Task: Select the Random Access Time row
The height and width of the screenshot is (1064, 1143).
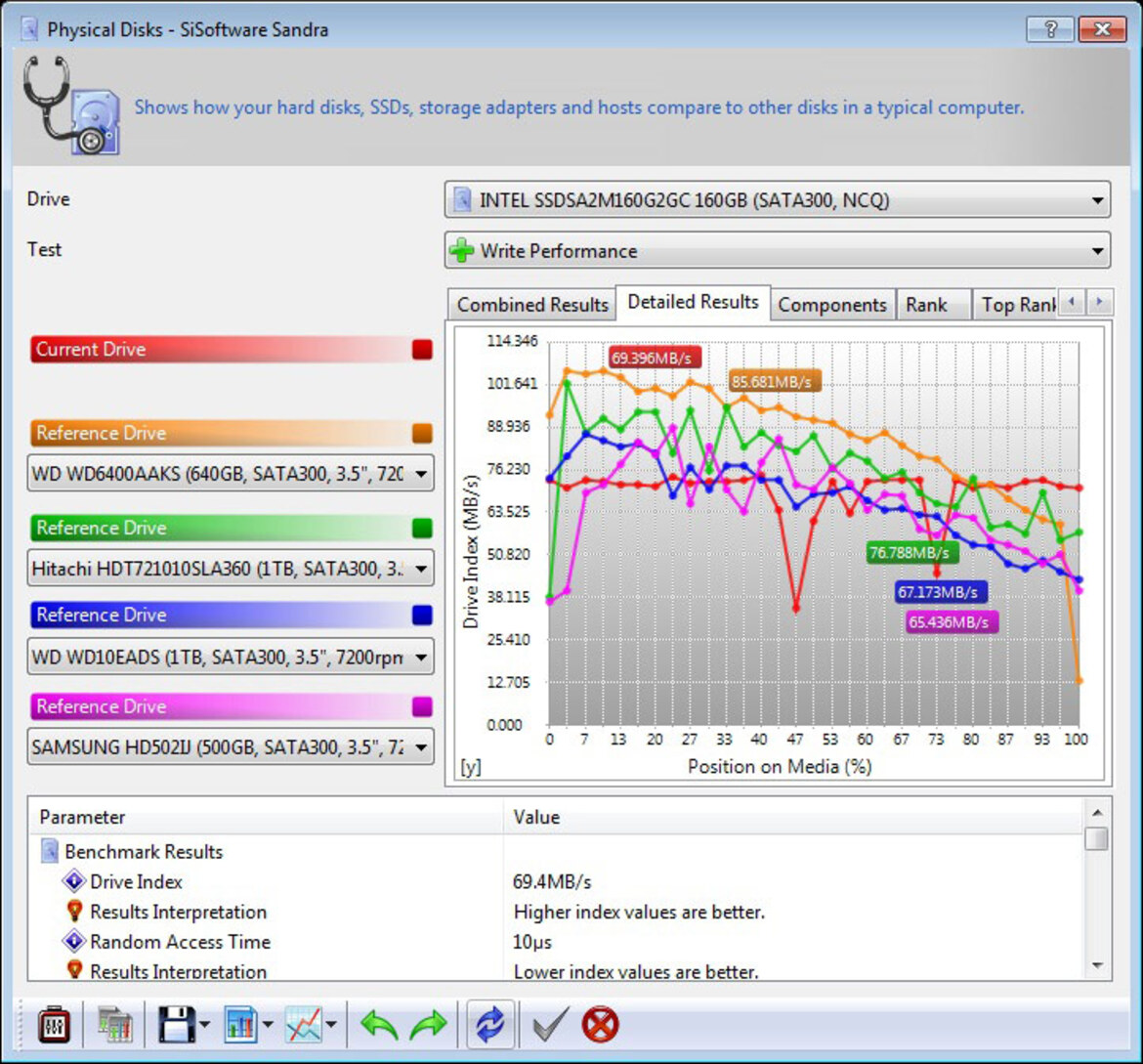Action: [x=557, y=942]
